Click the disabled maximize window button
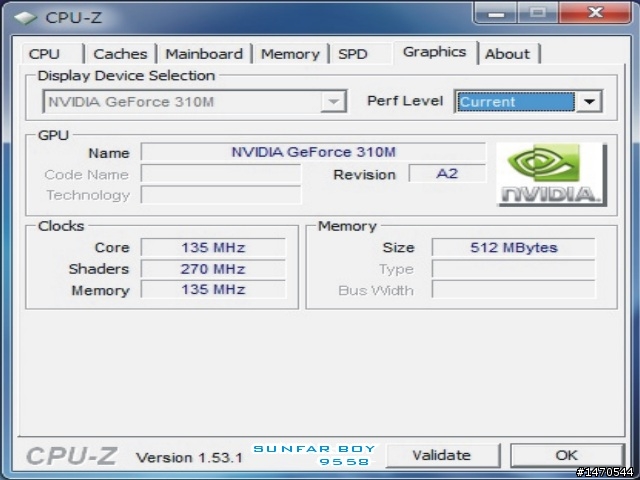The width and height of the screenshot is (640, 480). (x=538, y=13)
